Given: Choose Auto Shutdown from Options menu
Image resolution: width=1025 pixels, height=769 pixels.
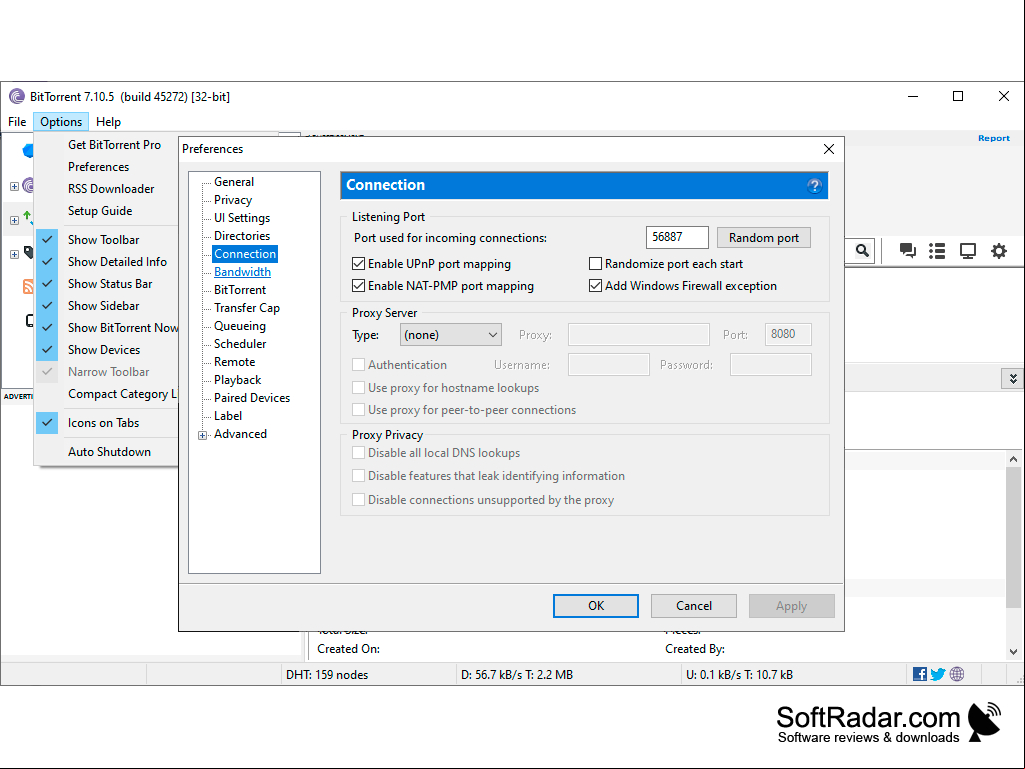Looking at the screenshot, I should 107,452.
